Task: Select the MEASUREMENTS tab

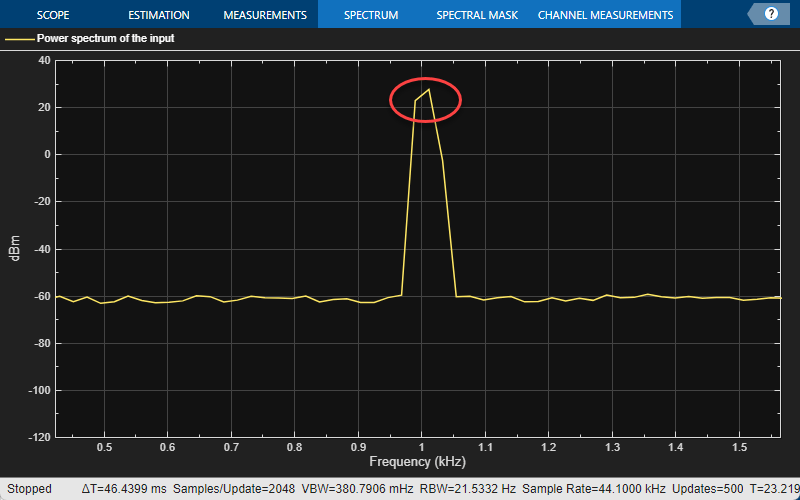Action: point(265,15)
